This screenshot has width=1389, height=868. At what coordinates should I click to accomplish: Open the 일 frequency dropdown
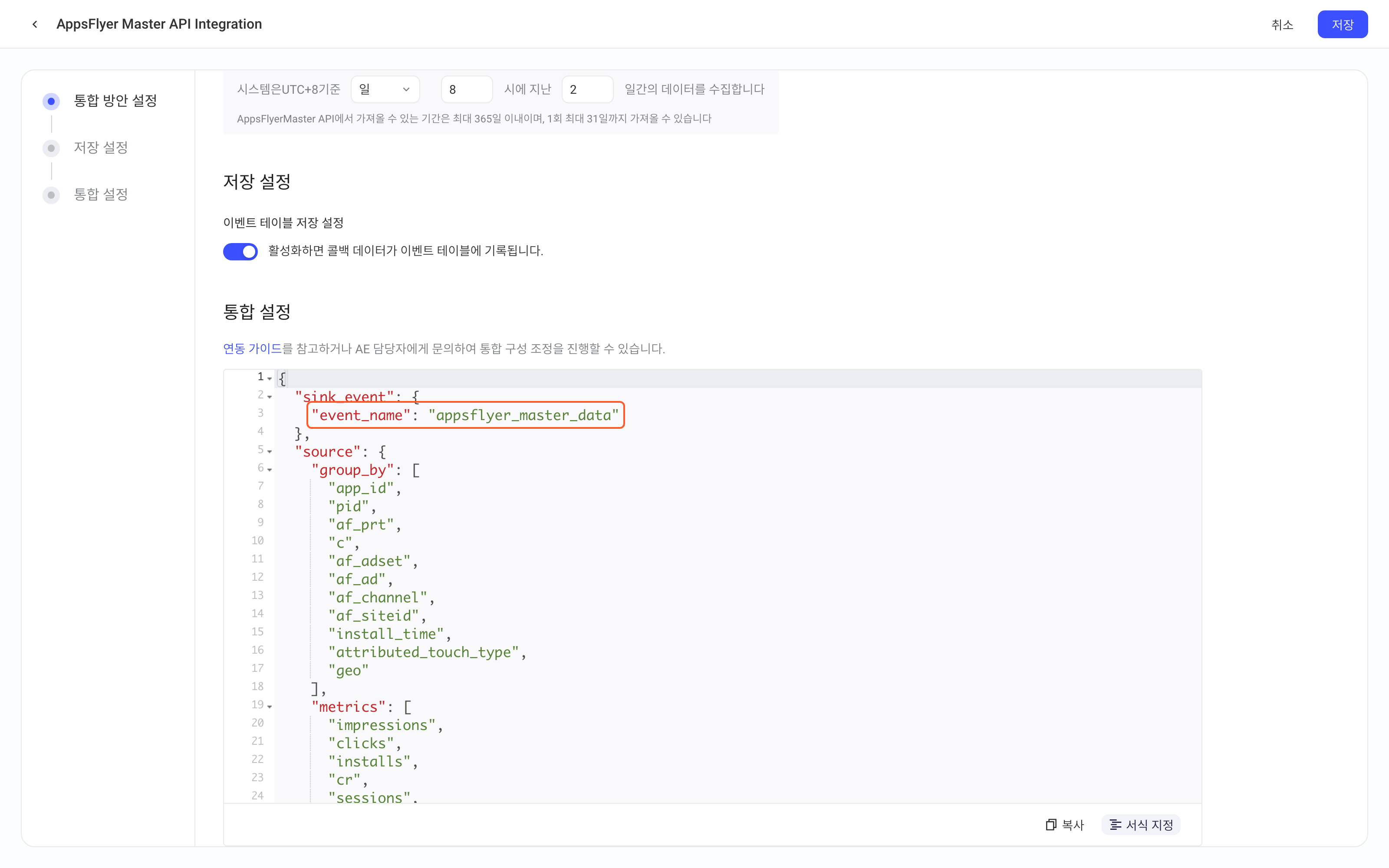pos(385,89)
